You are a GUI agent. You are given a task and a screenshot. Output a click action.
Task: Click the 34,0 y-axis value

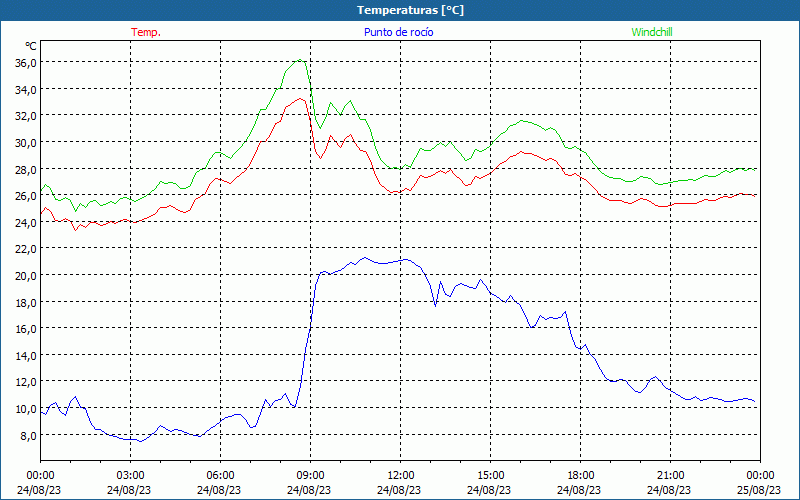(26, 89)
